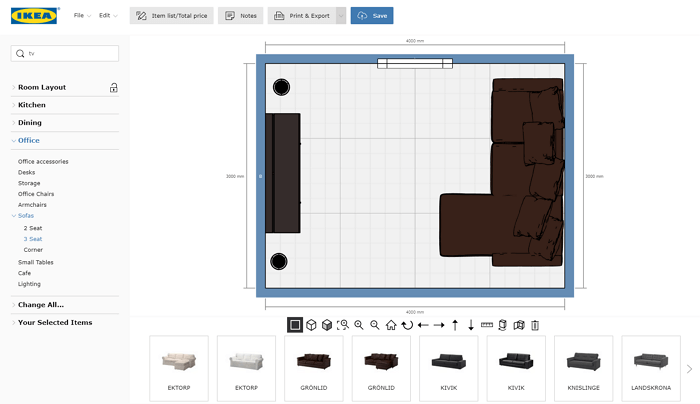Expand the Kitchen category
This screenshot has width=700, height=404.
point(32,105)
